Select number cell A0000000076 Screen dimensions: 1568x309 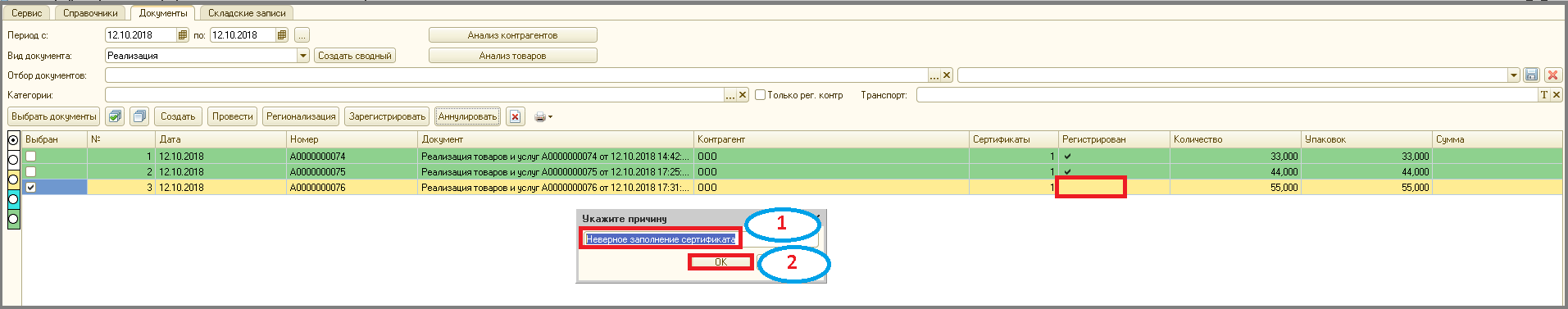coord(352,187)
